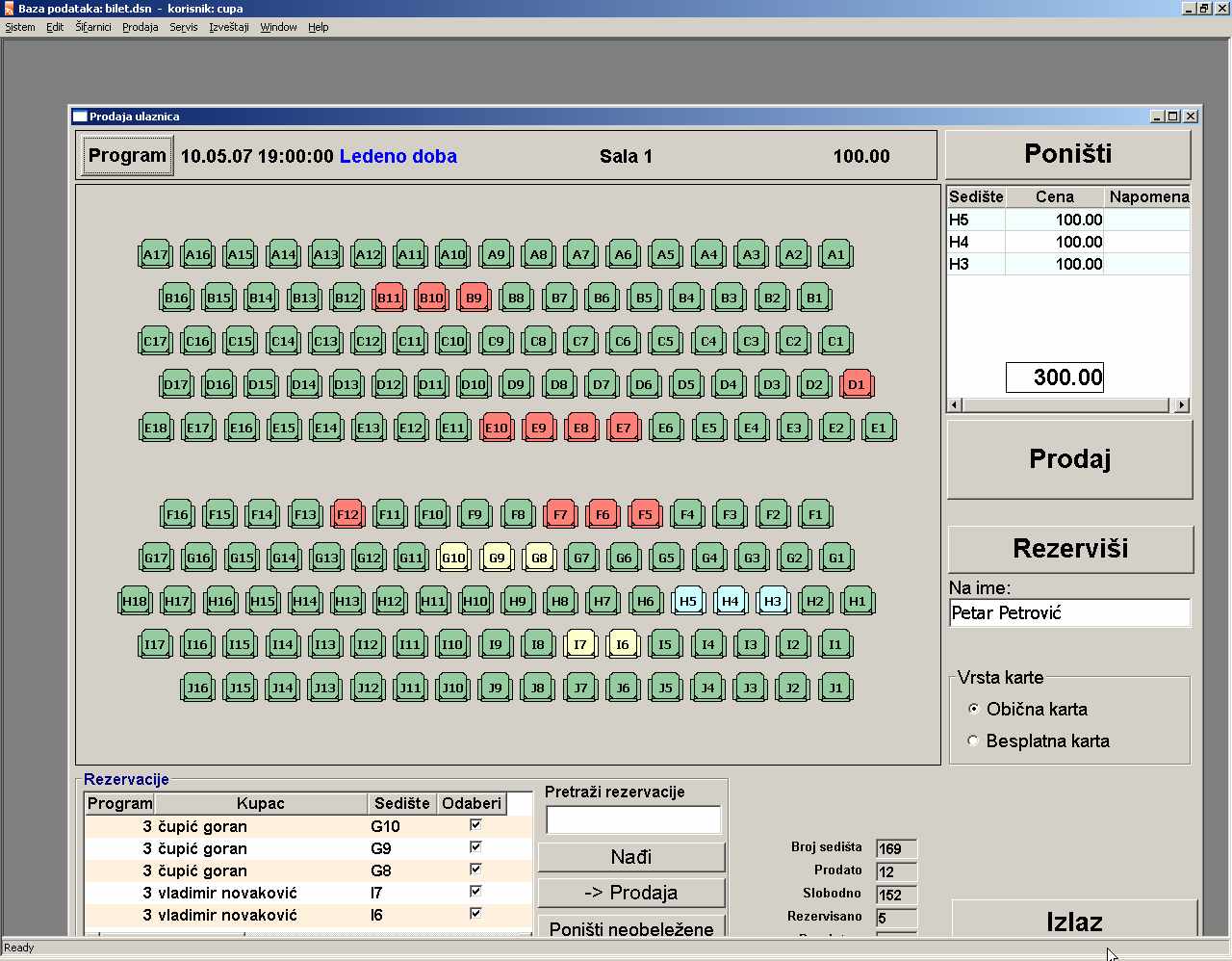Screen dimensions: 1232x961
Task: Select seat H18 in row H
Action: click(135, 602)
